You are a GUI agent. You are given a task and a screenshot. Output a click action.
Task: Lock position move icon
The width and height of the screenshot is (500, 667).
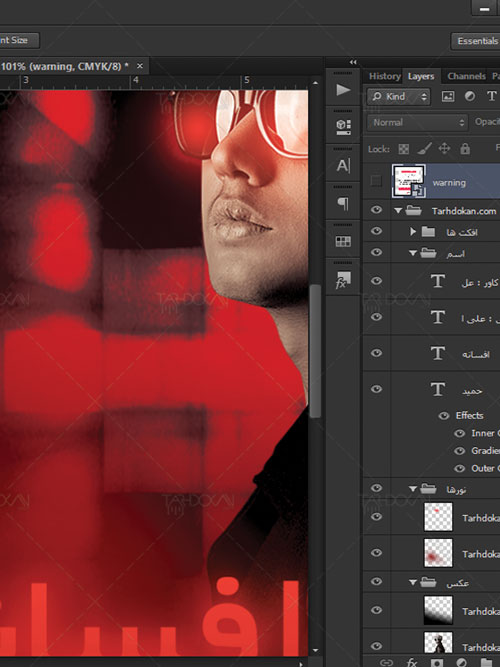coord(444,148)
